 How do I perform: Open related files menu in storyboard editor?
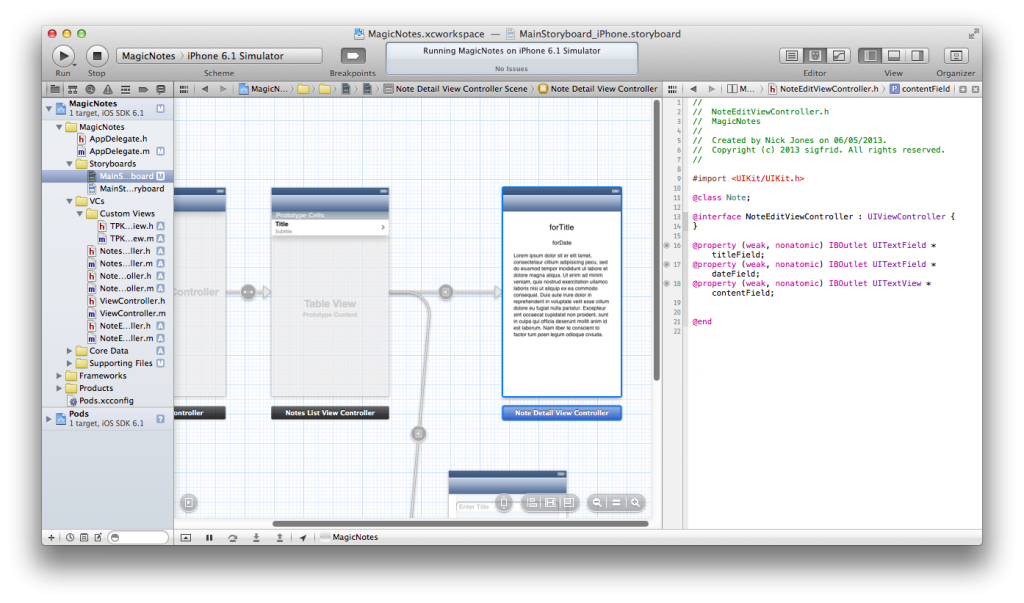tap(184, 90)
